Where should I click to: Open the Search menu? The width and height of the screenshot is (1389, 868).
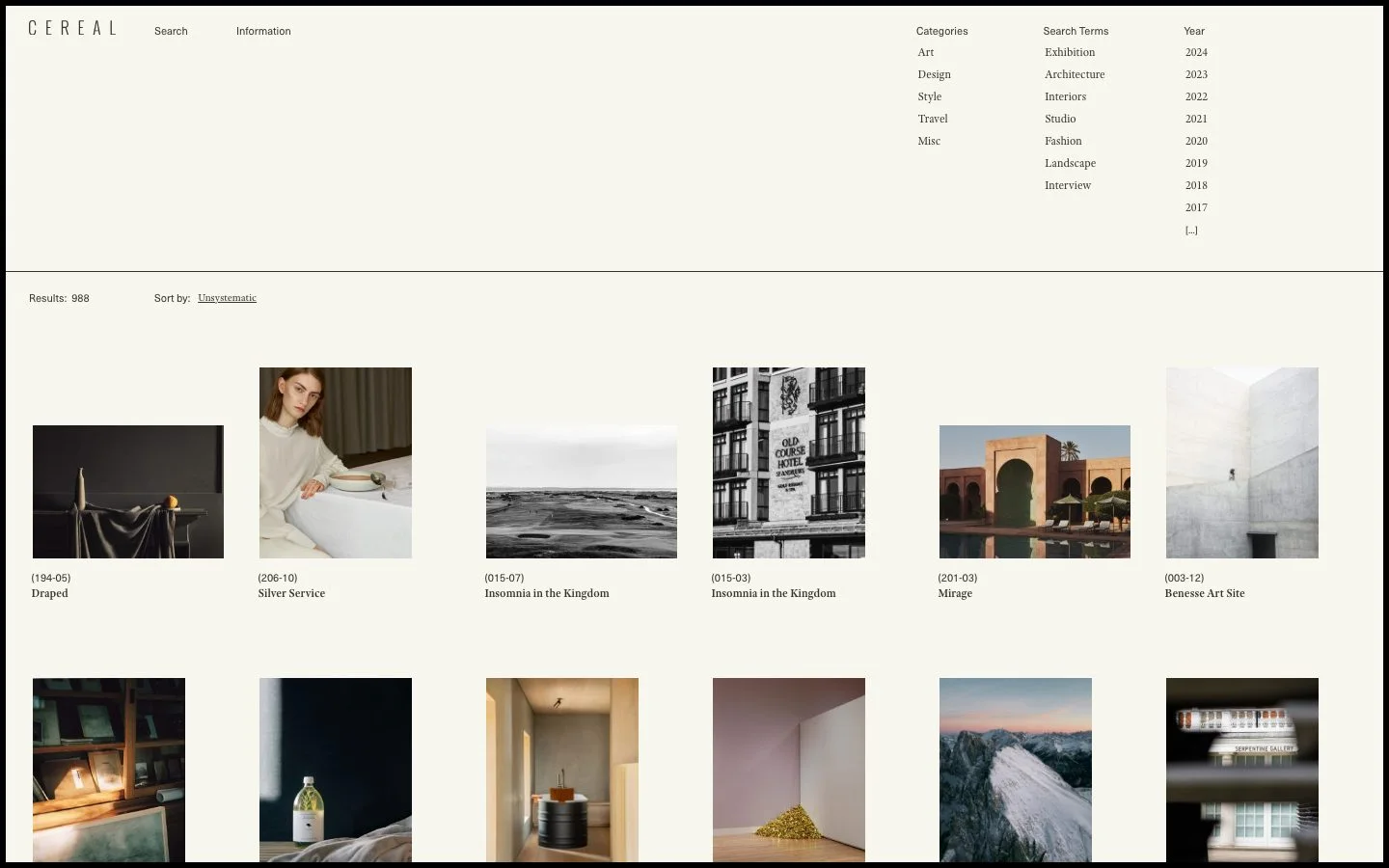pyautogui.click(x=171, y=31)
